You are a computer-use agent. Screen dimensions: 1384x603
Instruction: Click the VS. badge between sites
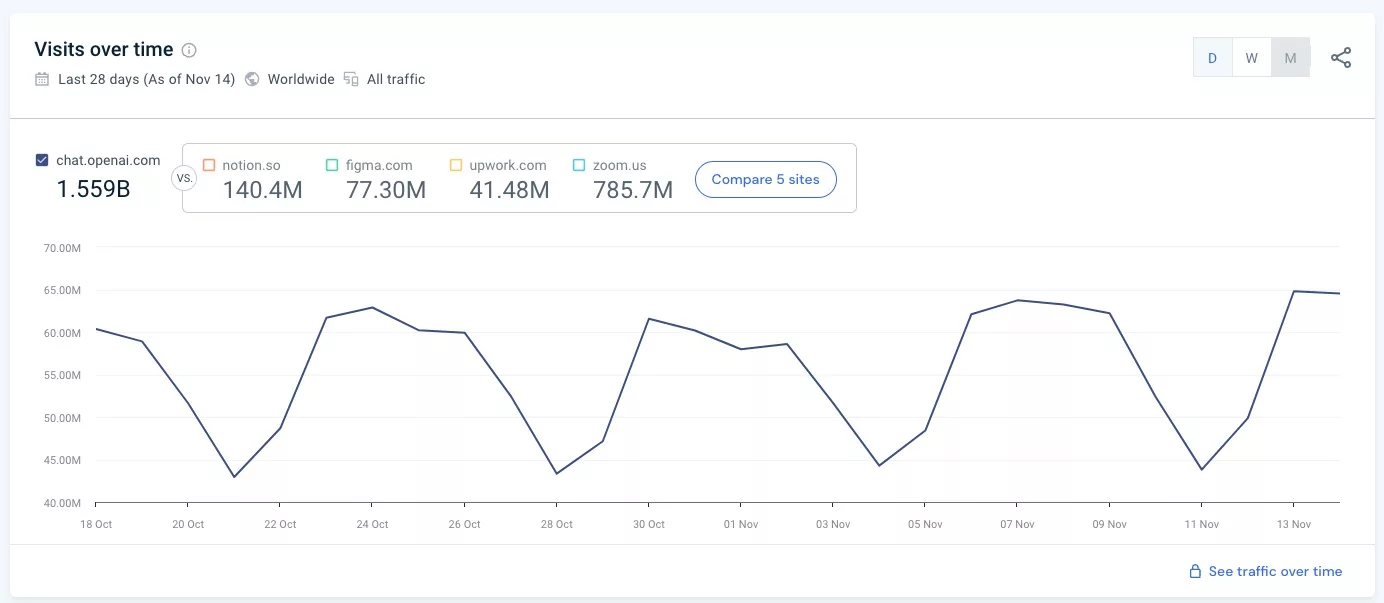coord(183,179)
